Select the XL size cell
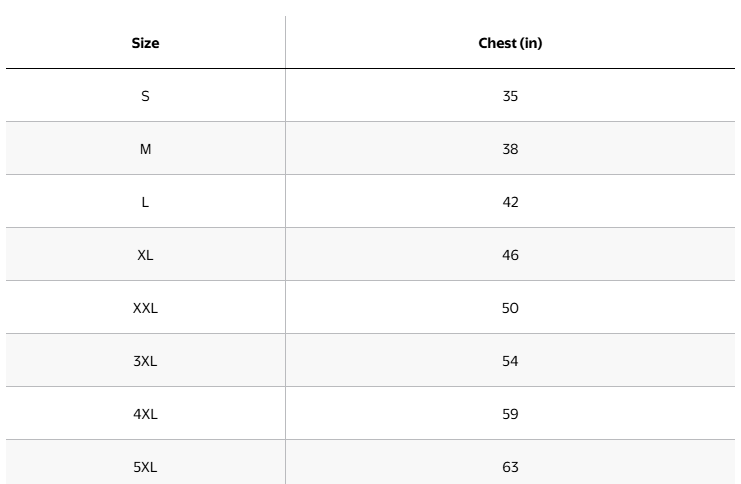Image resolution: width=741 pixels, height=484 pixels. pyautogui.click(x=146, y=255)
